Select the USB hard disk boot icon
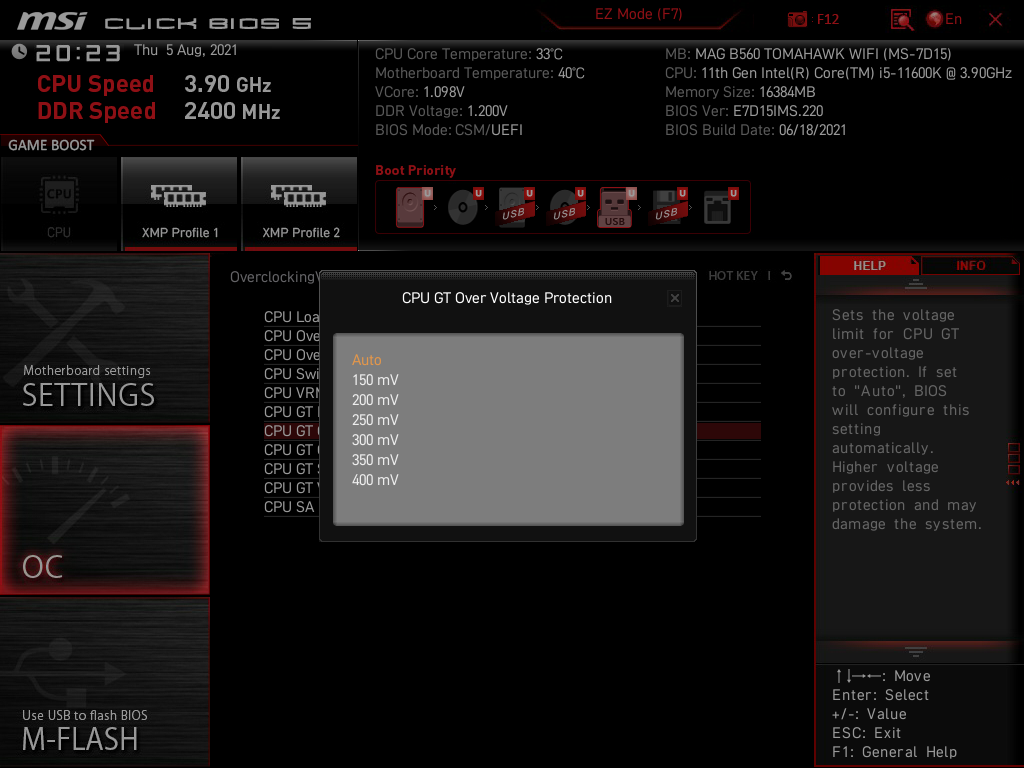 [x=516, y=207]
